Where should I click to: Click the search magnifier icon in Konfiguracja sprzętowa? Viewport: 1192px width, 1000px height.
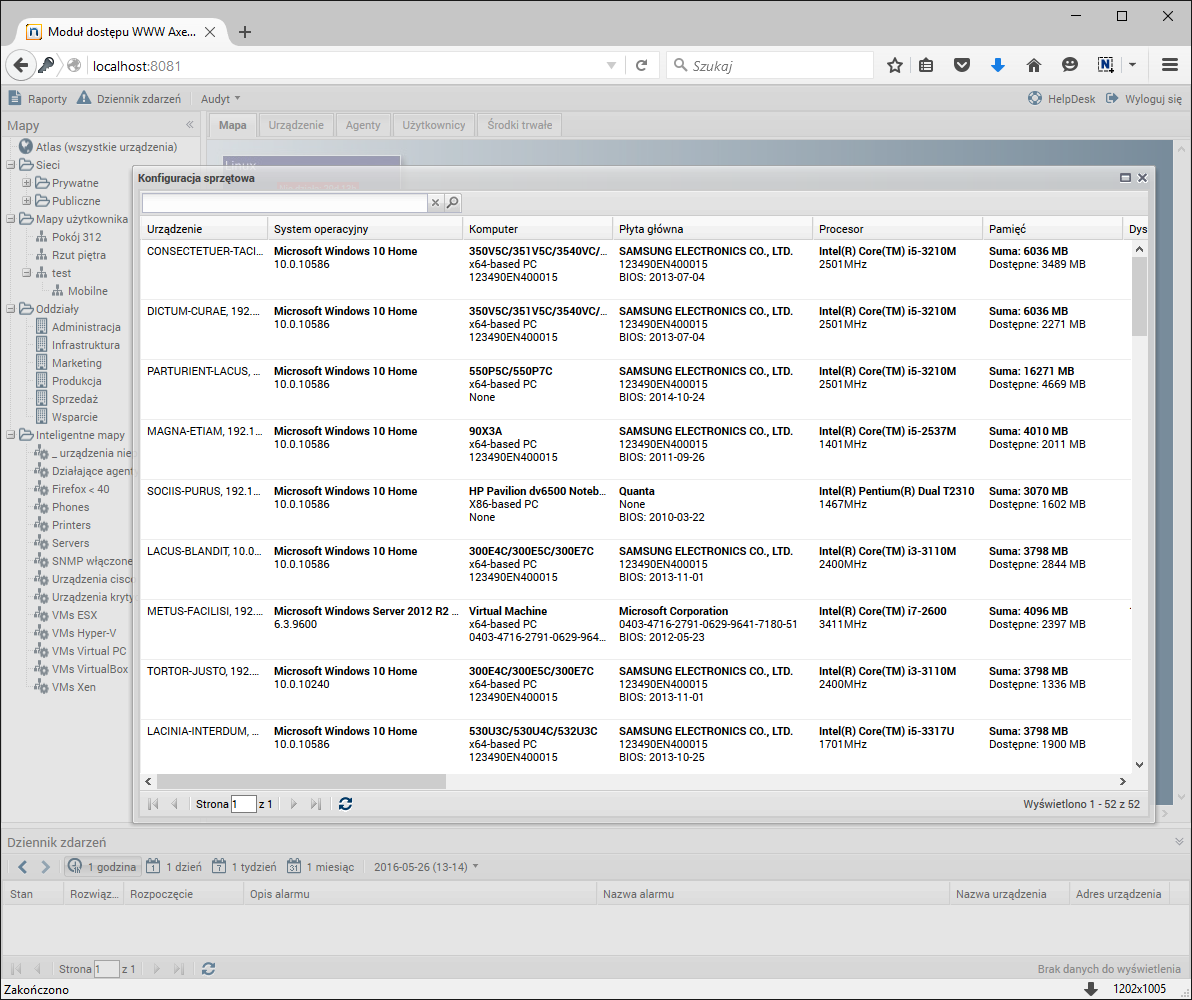click(453, 203)
